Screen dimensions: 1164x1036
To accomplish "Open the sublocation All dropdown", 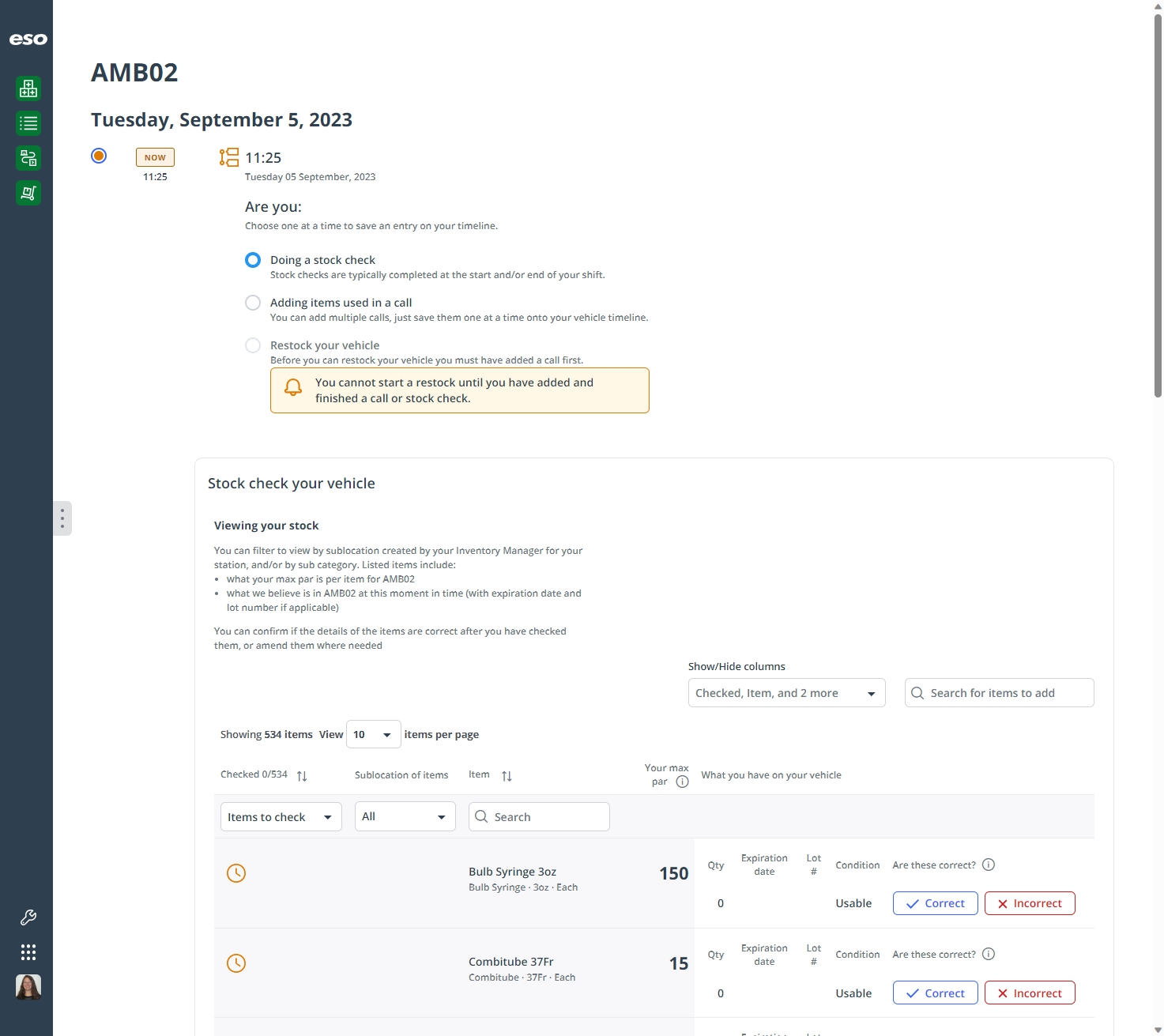I will pos(405,816).
